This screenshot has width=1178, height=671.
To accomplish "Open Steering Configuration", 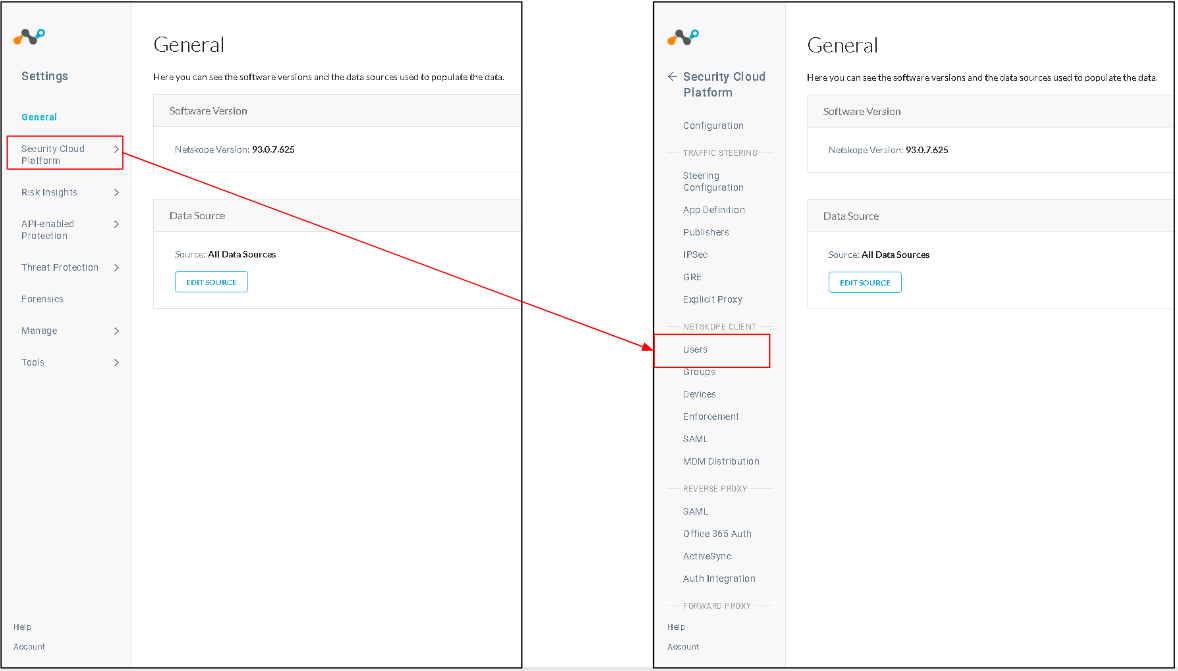I will 713,181.
